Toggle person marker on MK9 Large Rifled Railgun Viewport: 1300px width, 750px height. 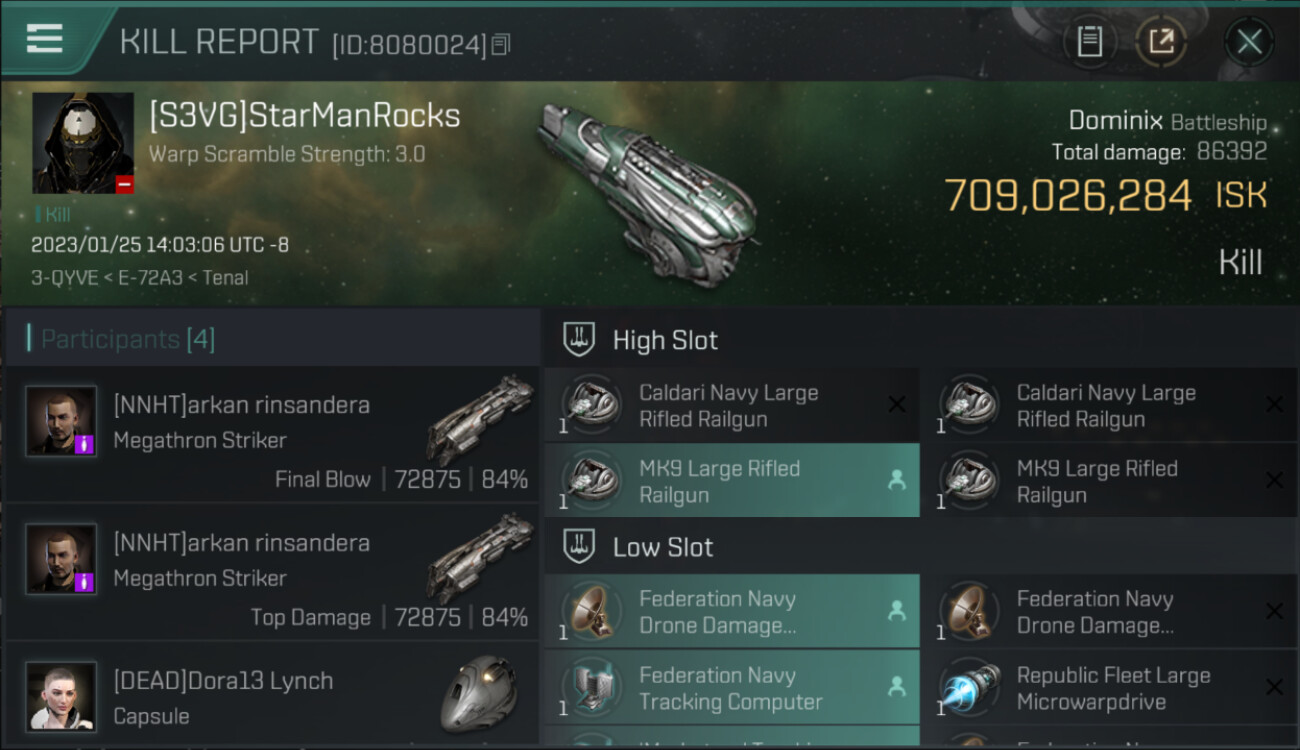pos(897,481)
